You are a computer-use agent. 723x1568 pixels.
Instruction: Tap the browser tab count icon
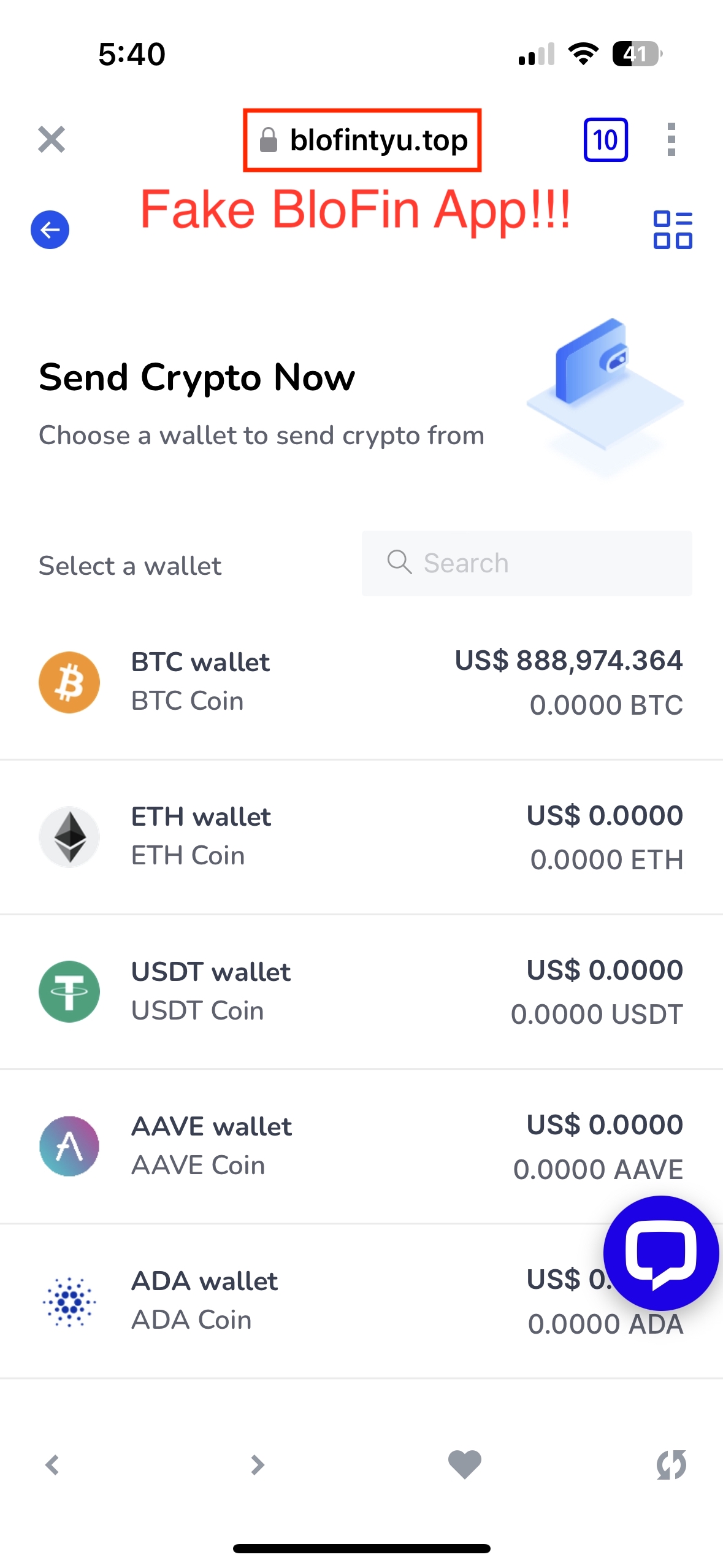coord(605,140)
